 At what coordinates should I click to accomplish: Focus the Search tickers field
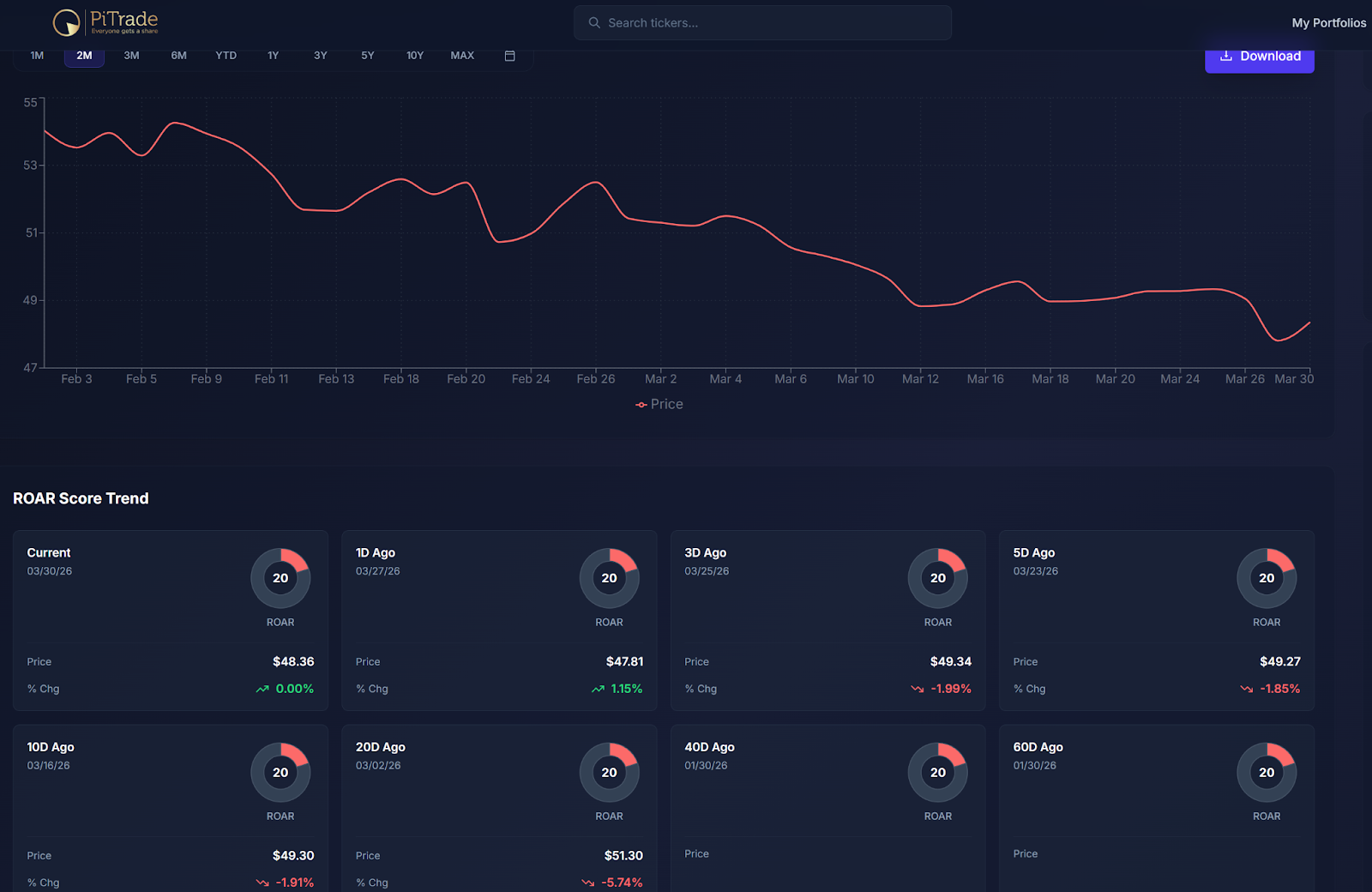tap(762, 23)
